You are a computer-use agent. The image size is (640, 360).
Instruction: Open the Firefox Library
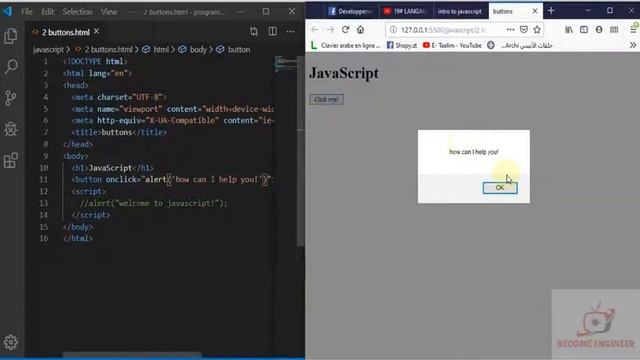click(x=569, y=30)
